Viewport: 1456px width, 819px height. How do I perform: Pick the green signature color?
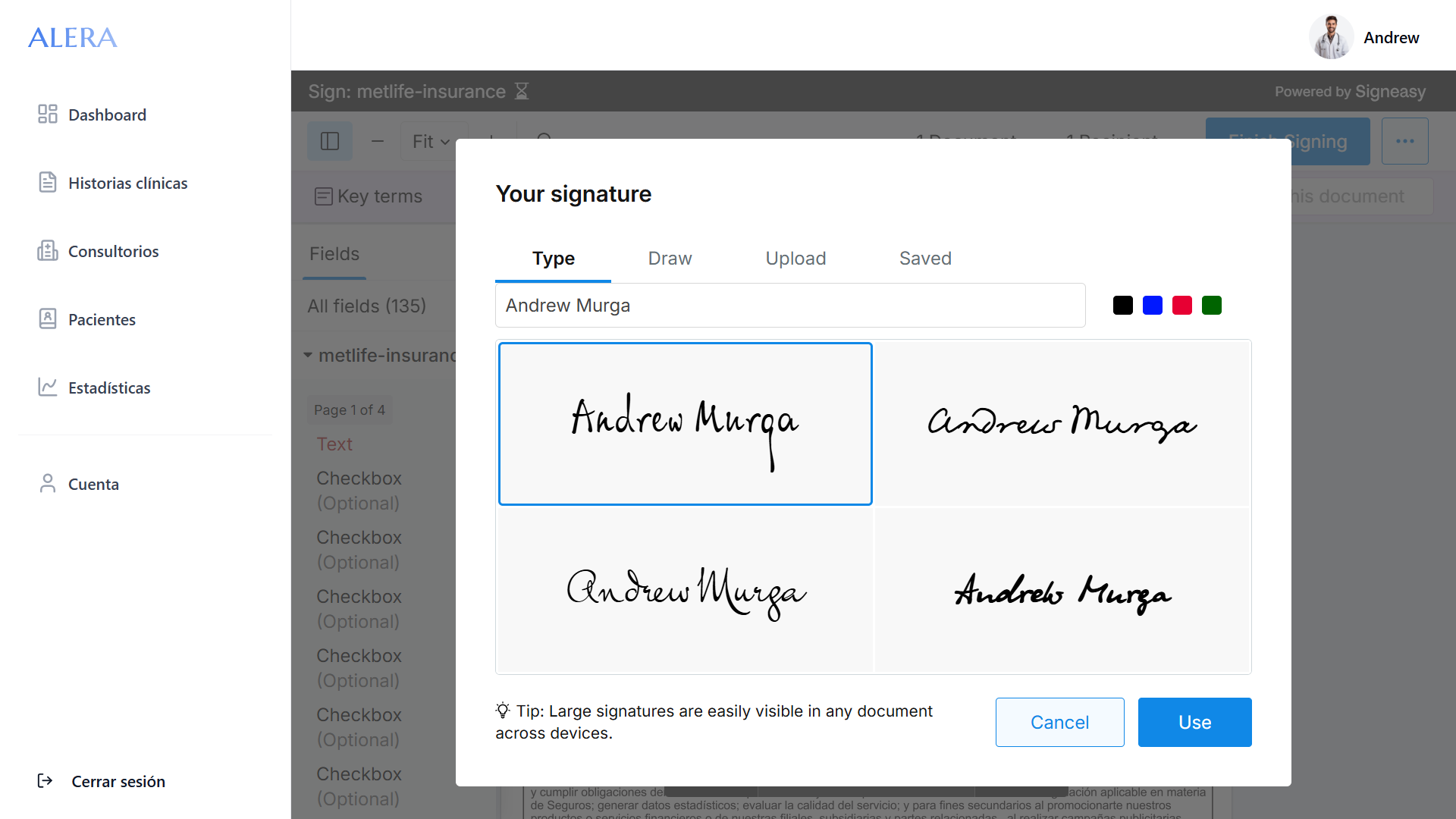coord(1212,305)
